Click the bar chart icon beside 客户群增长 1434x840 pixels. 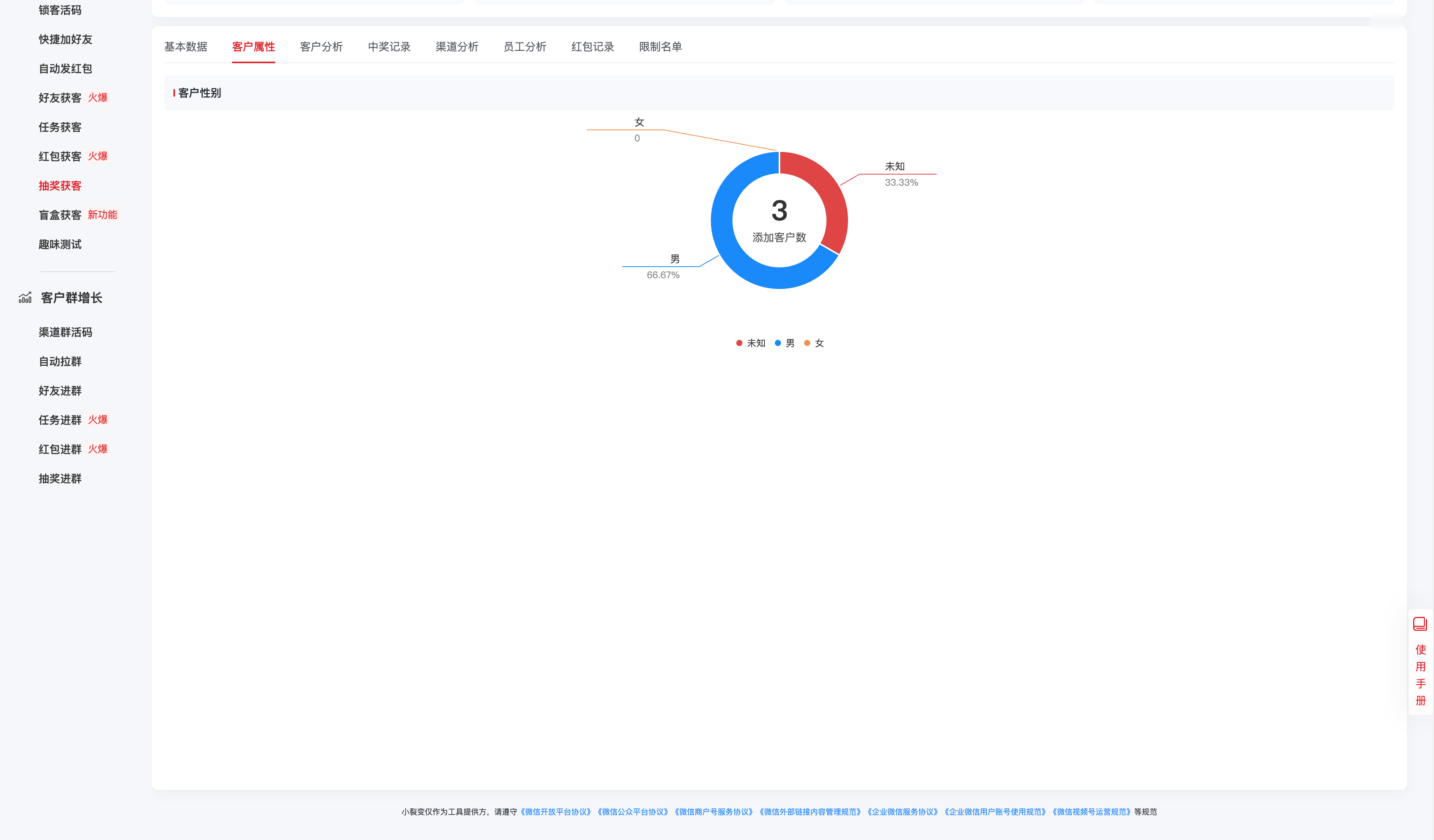[25, 297]
